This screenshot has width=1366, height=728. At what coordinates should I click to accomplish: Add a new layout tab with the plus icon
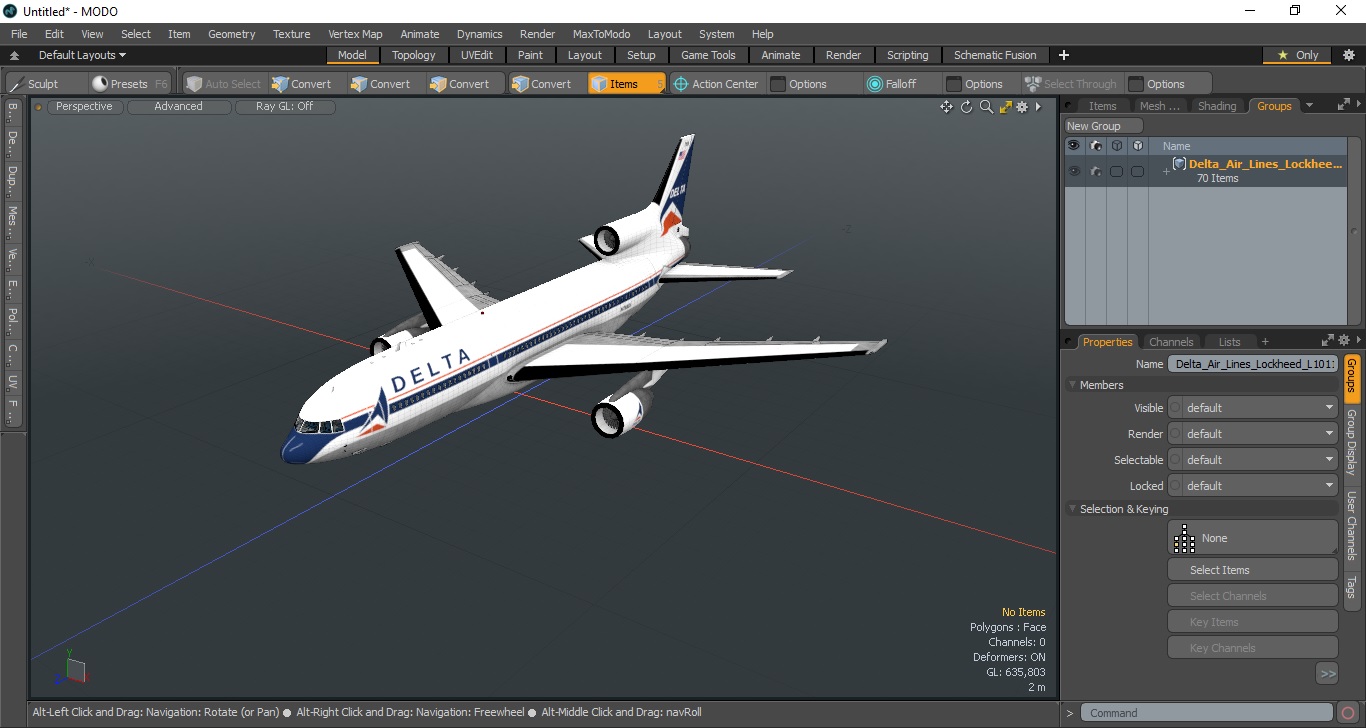(1064, 55)
